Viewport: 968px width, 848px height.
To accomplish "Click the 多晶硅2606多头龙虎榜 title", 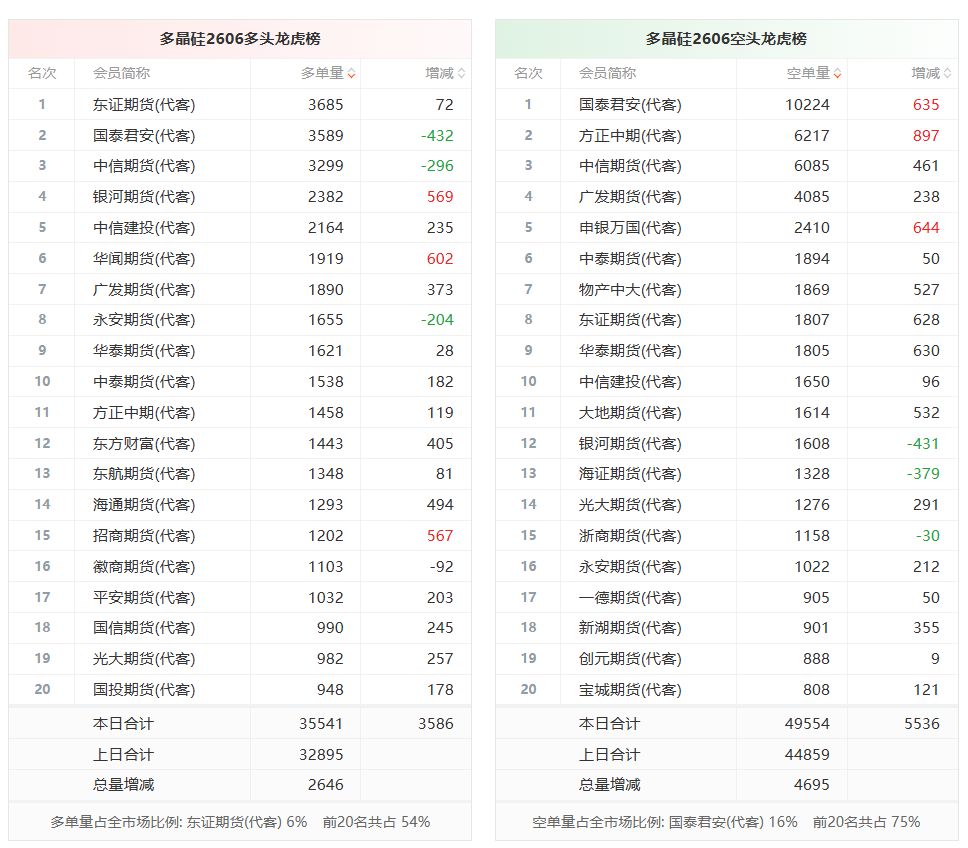I will click(240, 39).
